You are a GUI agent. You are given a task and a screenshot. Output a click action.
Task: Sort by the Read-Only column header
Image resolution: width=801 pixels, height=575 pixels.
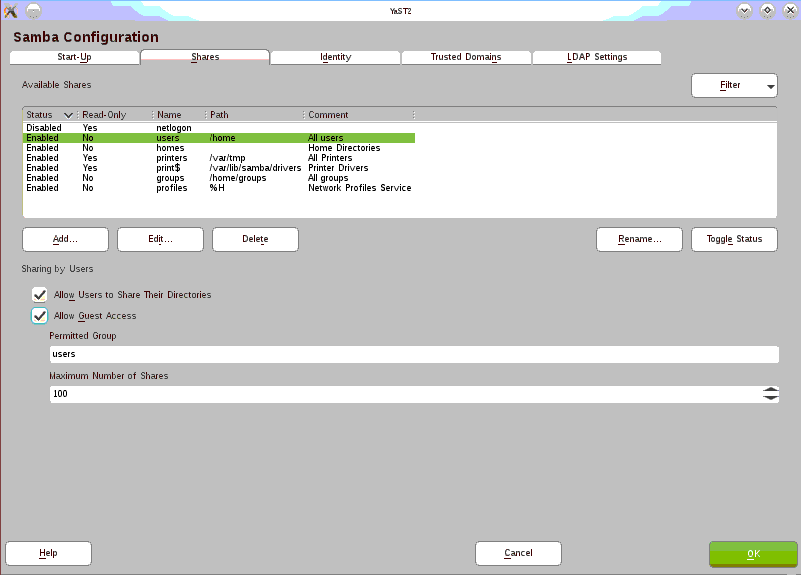click(x=115, y=115)
